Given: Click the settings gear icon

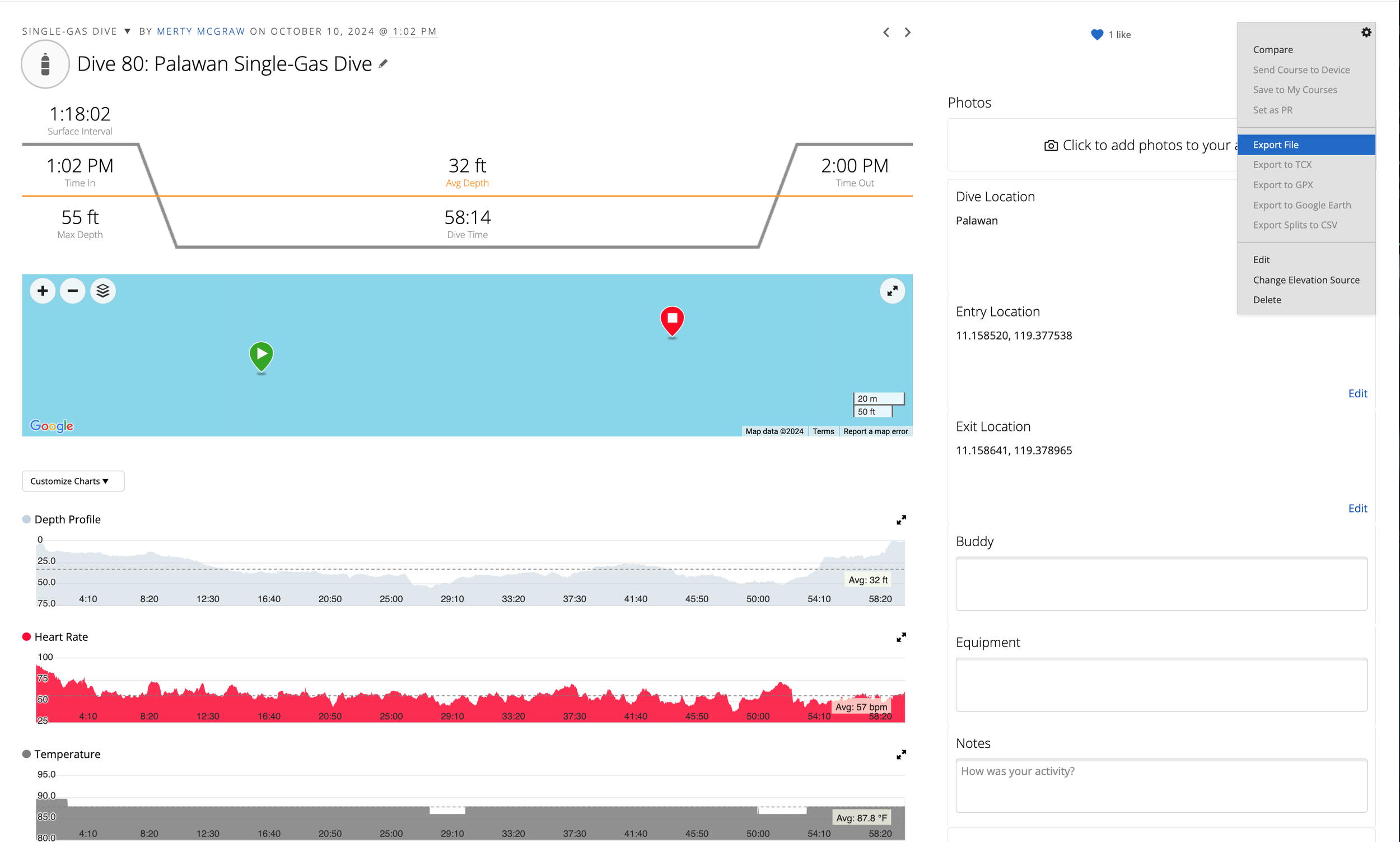Looking at the screenshot, I should (1365, 32).
